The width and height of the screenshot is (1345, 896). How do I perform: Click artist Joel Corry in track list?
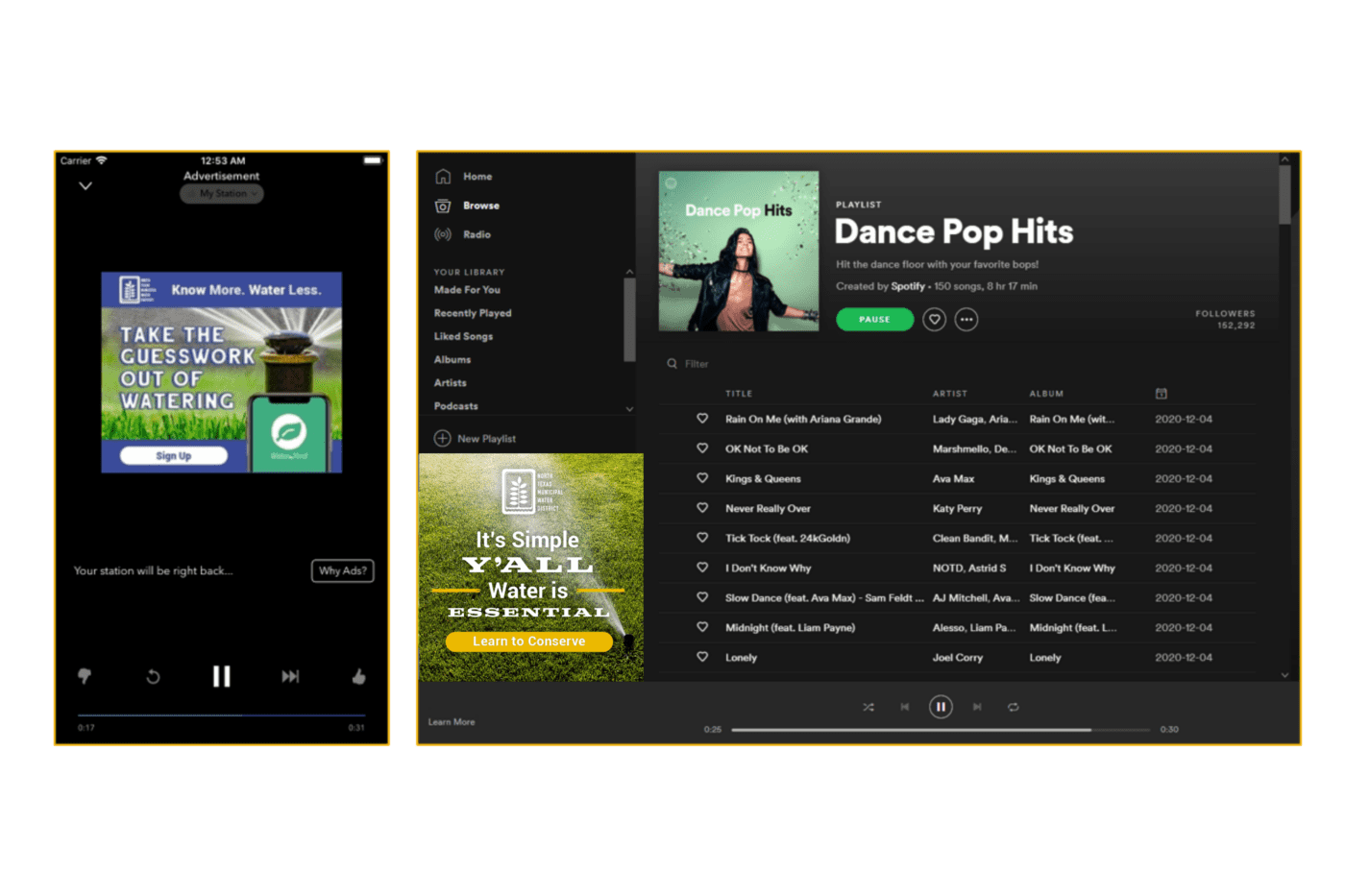point(958,658)
